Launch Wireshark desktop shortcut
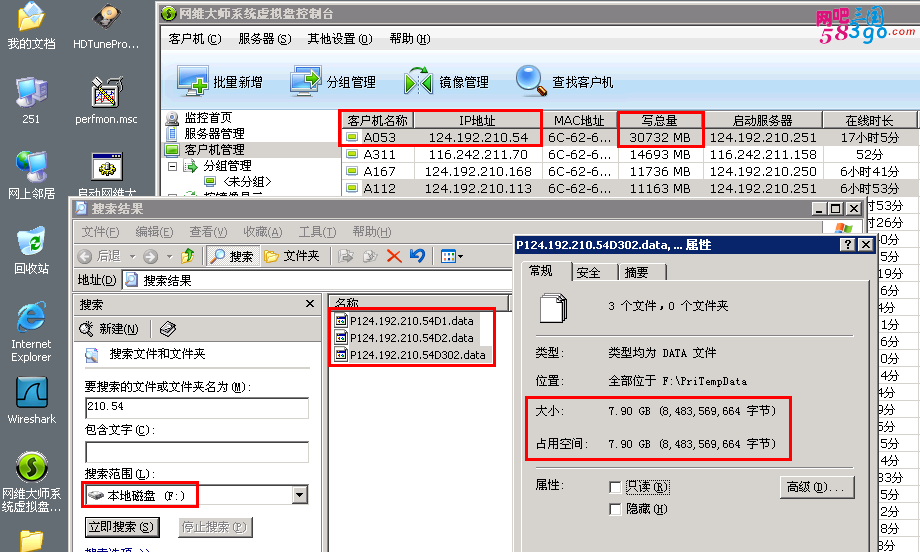Screen dimensions: 920x552 [x=31, y=400]
